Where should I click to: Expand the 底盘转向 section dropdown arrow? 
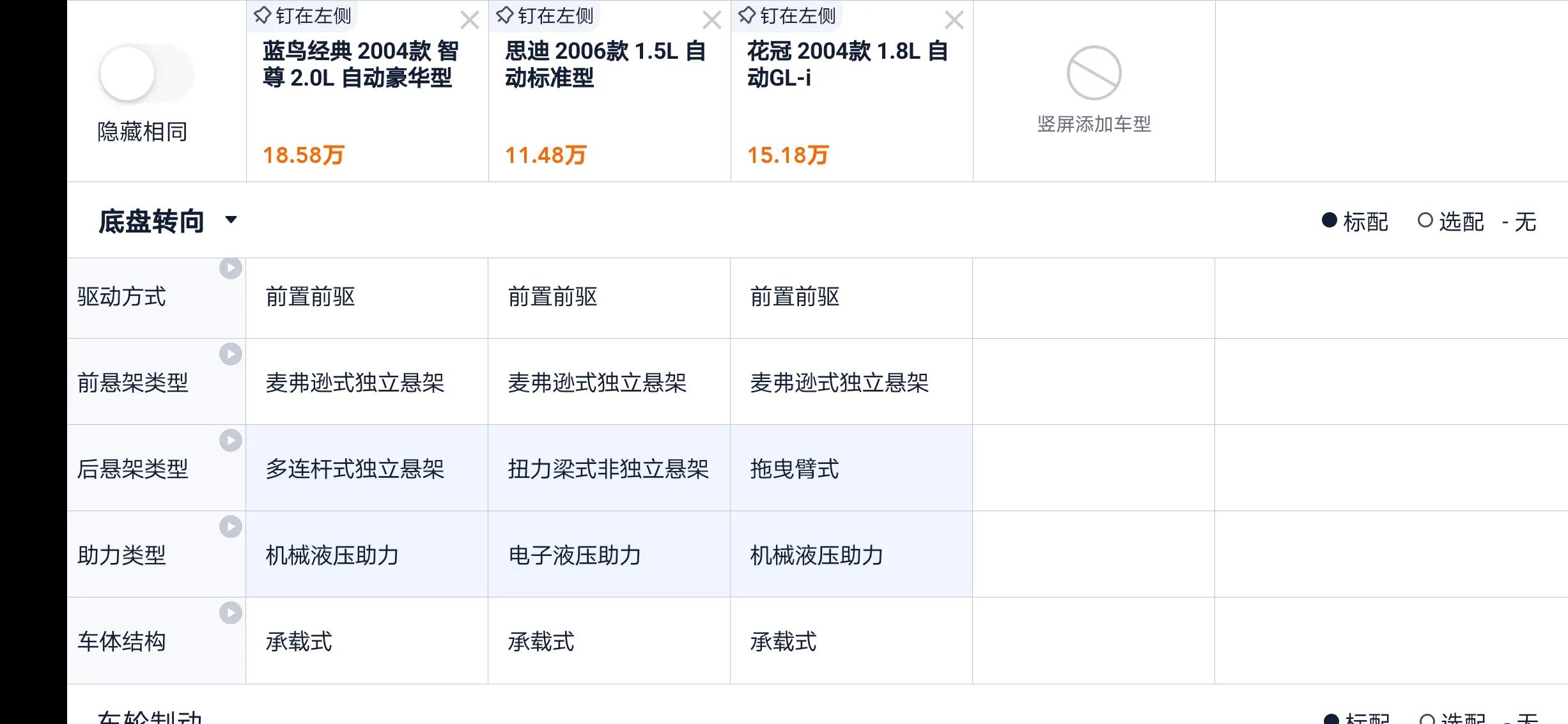[x=231, y=220]
